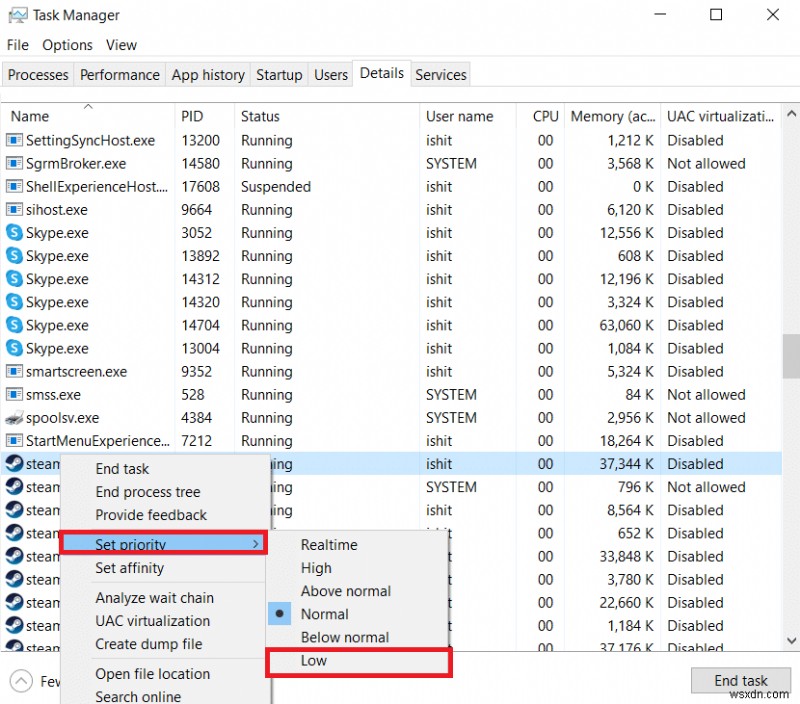Open the Options menu
The width and height of the screenshot is (800, 704).
(67, 45)
